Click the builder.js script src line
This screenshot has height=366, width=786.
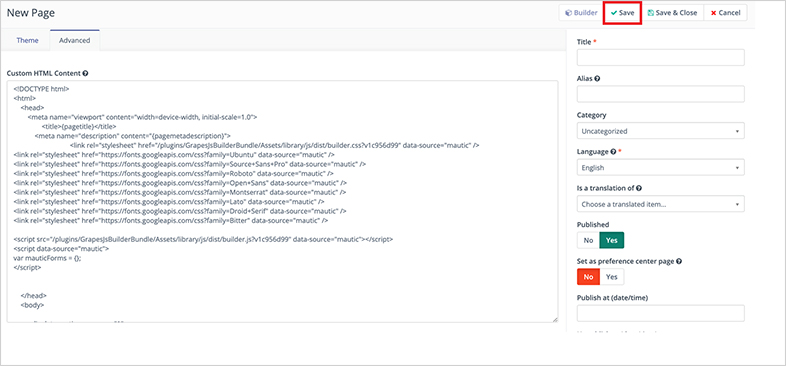(x=203, y=240)
